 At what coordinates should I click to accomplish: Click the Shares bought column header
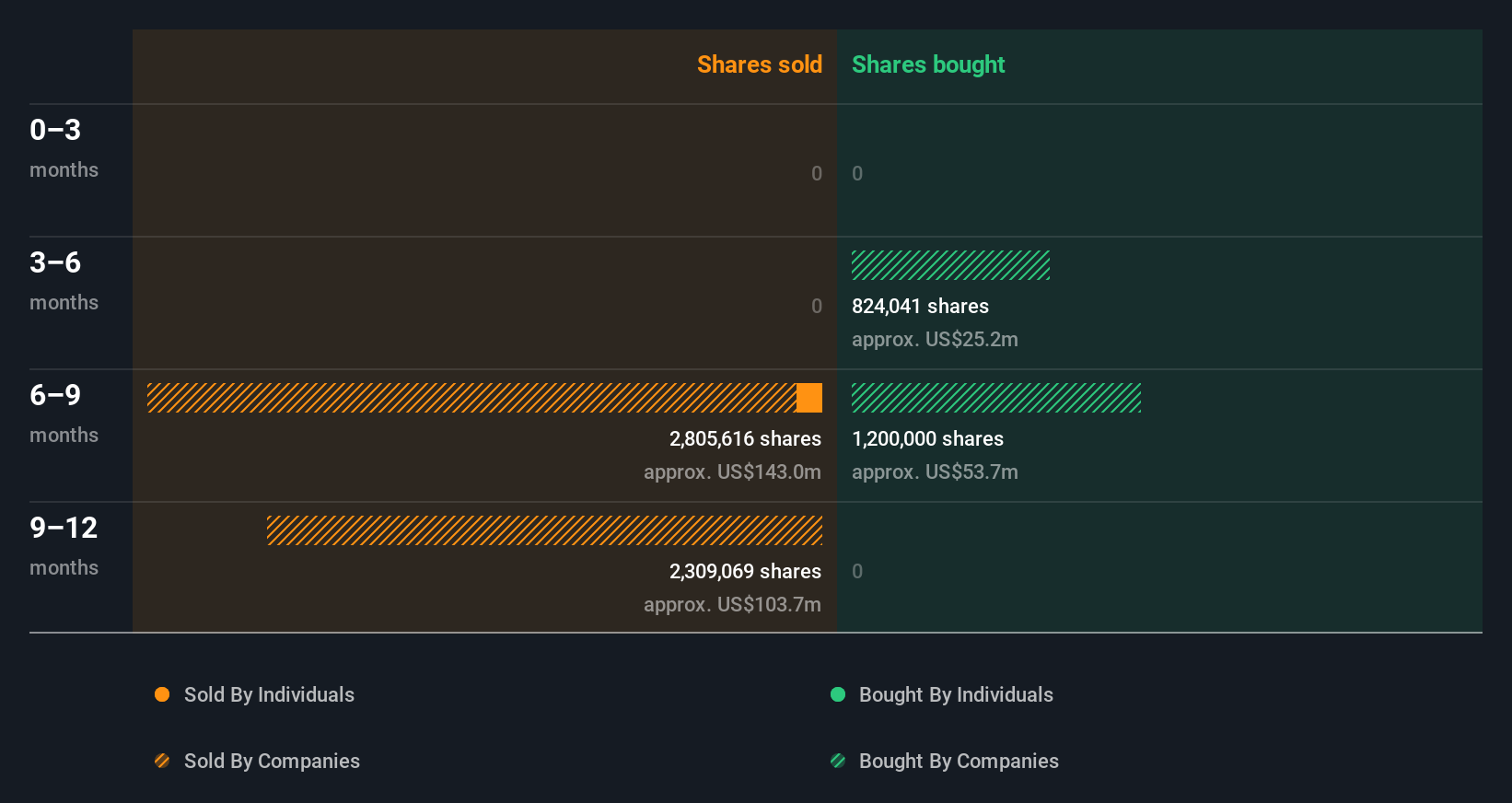pos(928,64)
